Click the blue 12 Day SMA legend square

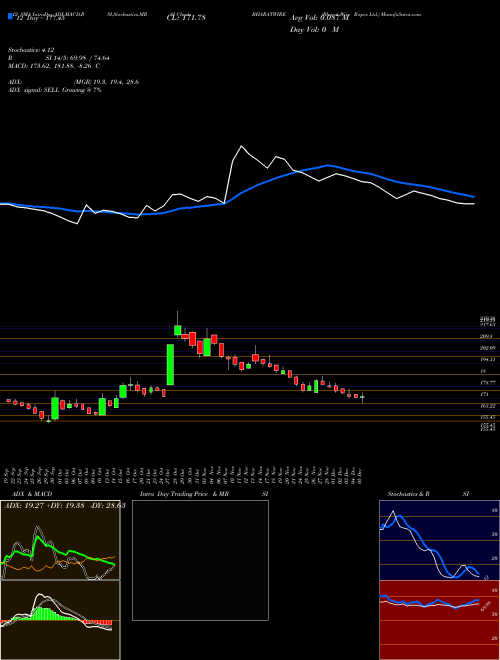10,17
